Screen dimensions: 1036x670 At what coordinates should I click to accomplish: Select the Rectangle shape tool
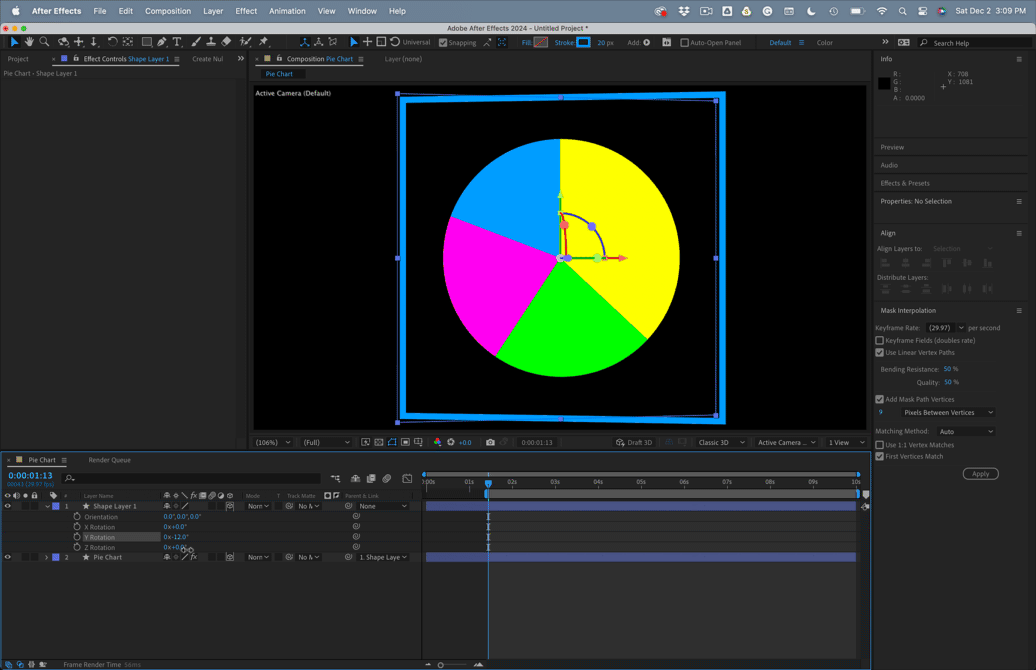coord(147,42)
